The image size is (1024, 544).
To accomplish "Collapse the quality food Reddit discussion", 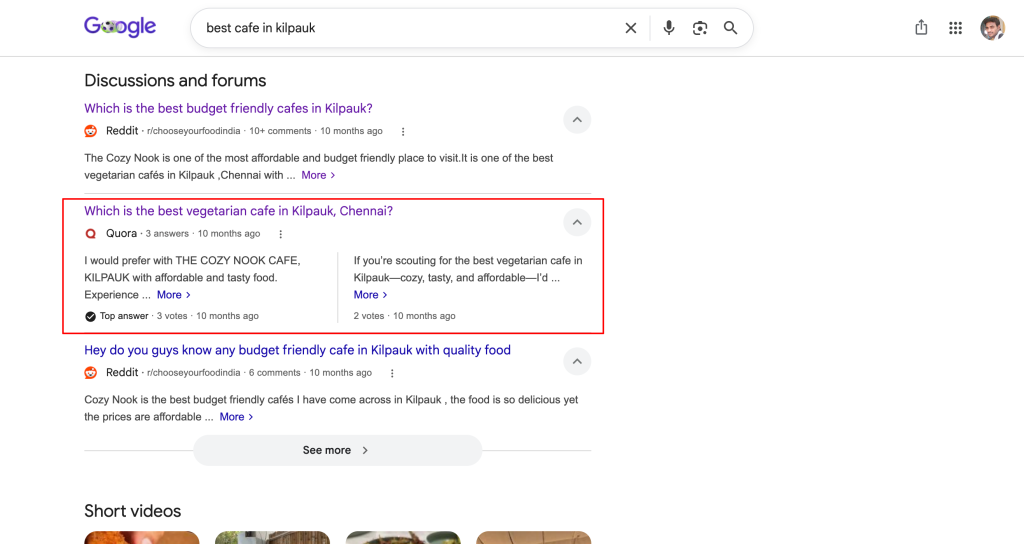I will point(577,361).
